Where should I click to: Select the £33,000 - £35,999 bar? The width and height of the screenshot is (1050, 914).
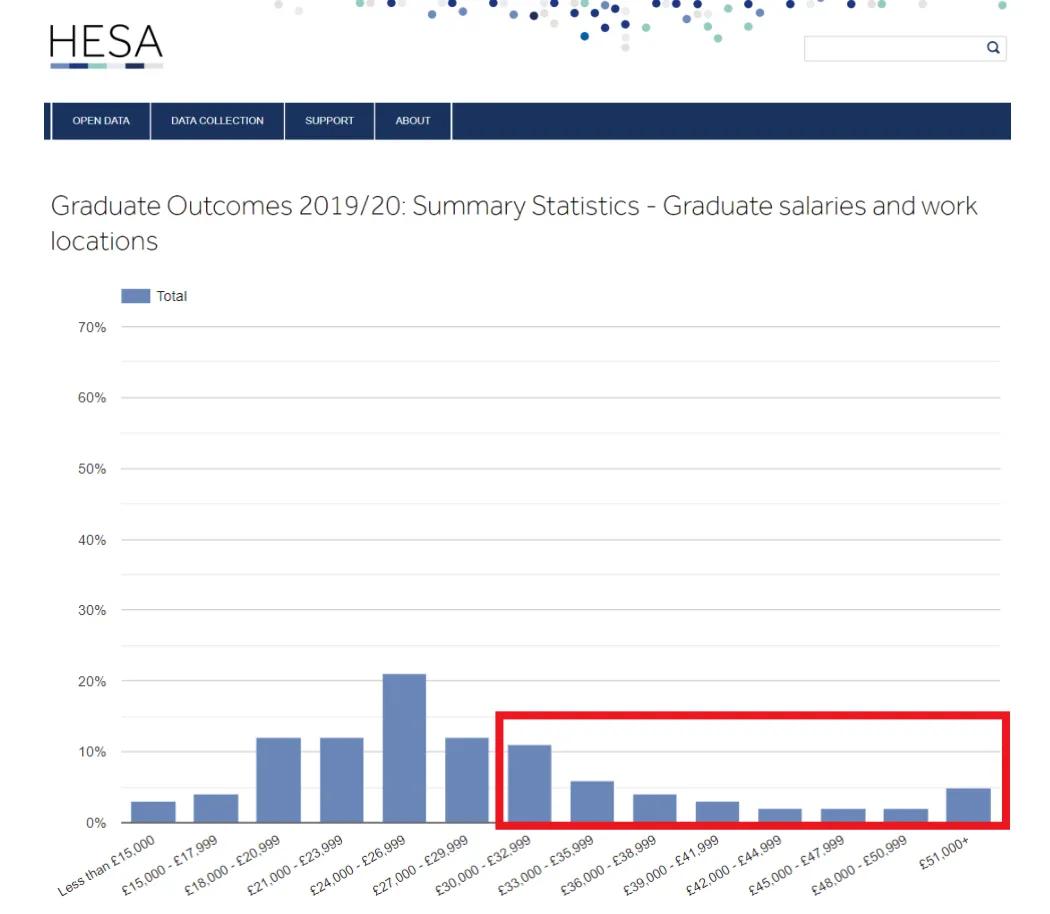[592, 802]
